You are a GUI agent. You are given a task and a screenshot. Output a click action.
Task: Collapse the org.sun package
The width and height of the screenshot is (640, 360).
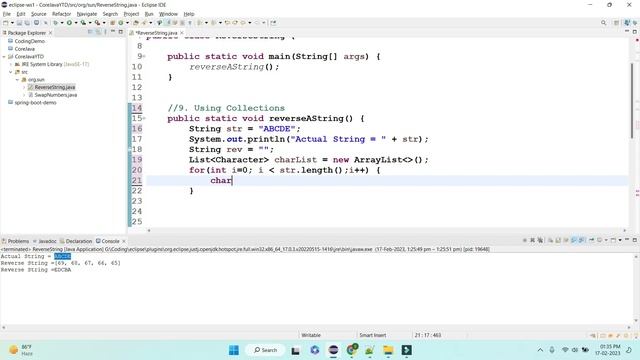(18, 80)
